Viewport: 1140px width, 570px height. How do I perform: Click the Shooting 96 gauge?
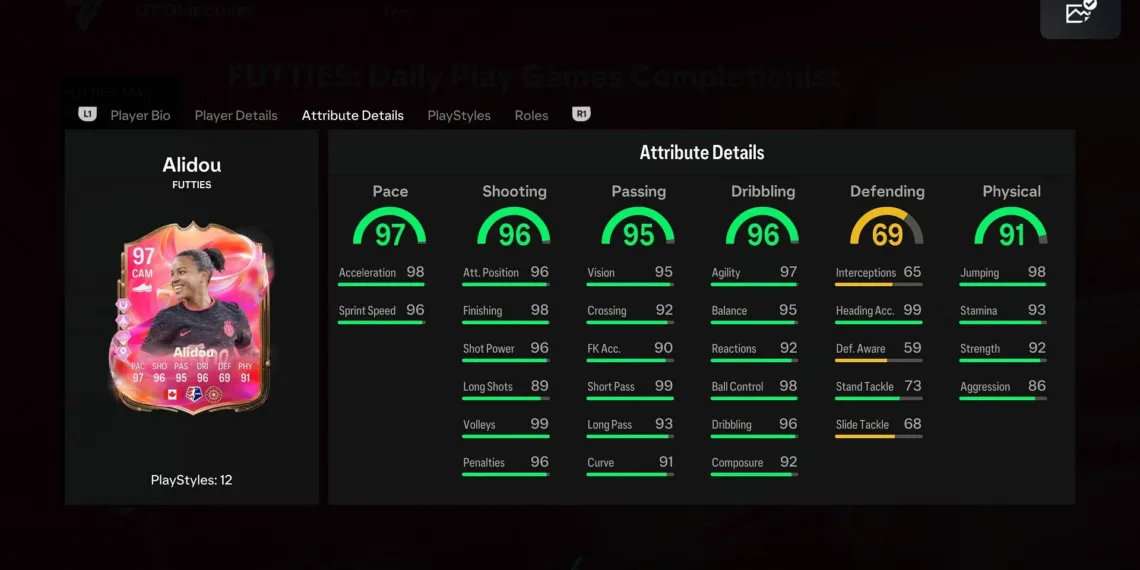(514, 228)
